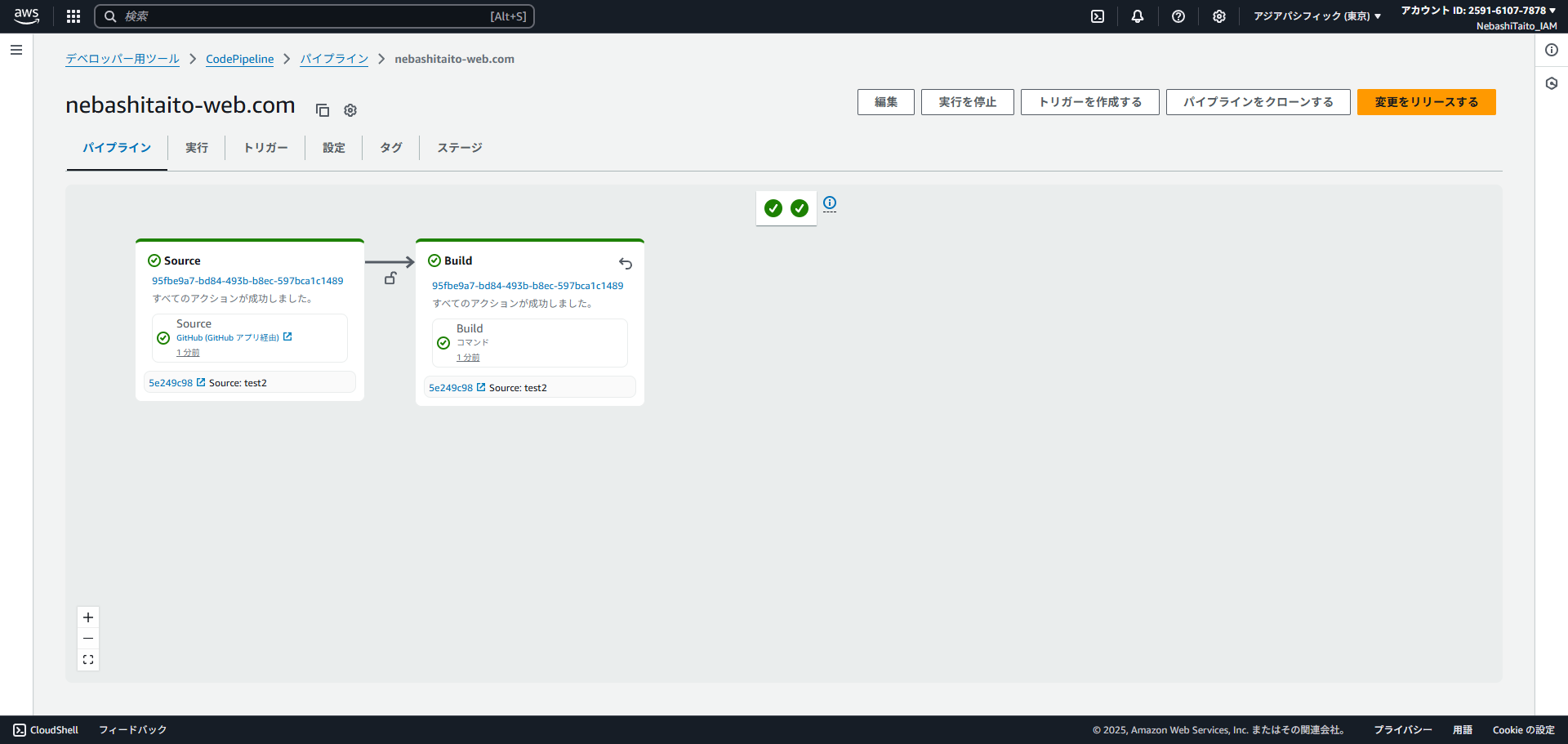Open the info panel icon on right sidebar
Screen dimensions: 1568x744
coord(1552,50)
